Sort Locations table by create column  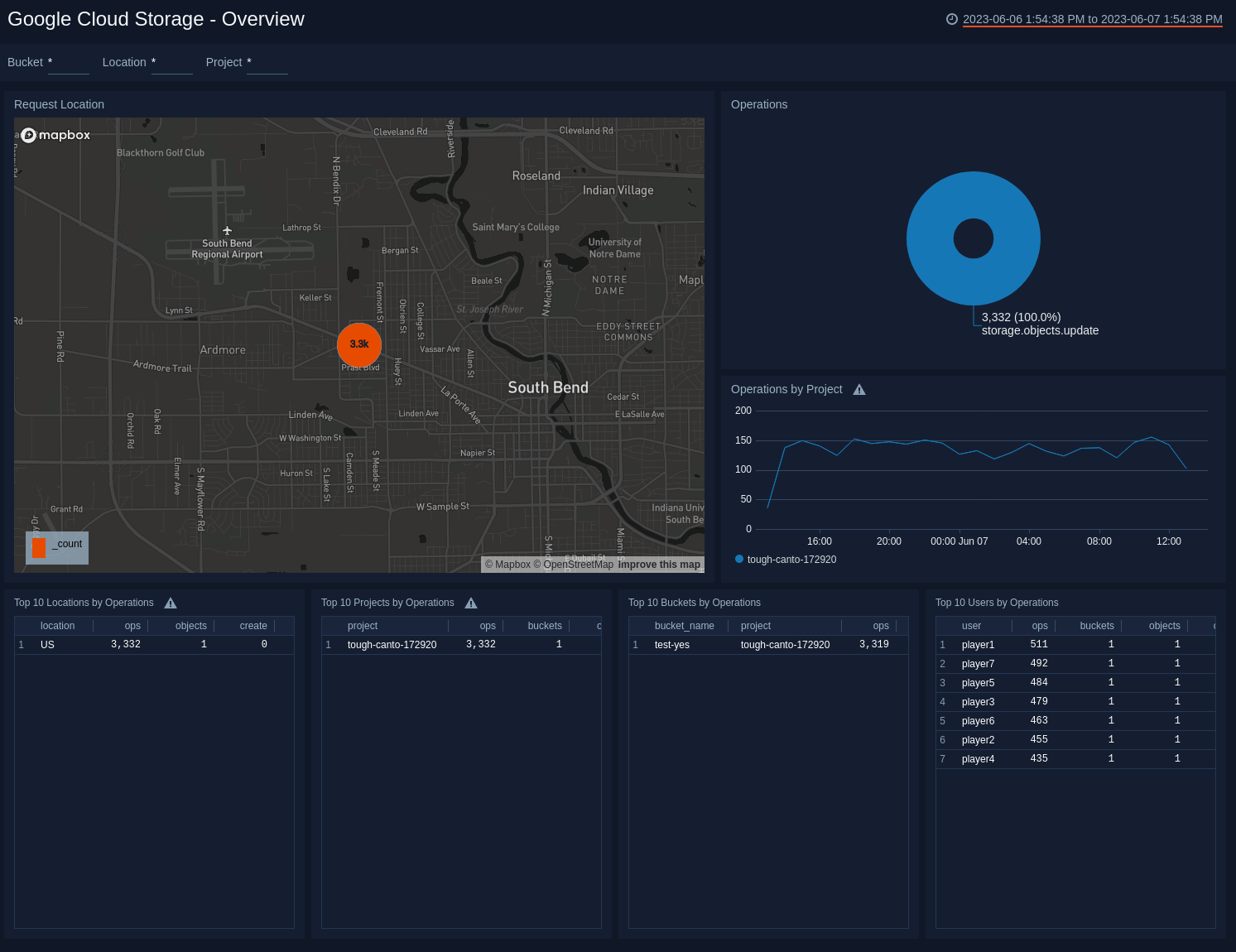tap(253, 626)
